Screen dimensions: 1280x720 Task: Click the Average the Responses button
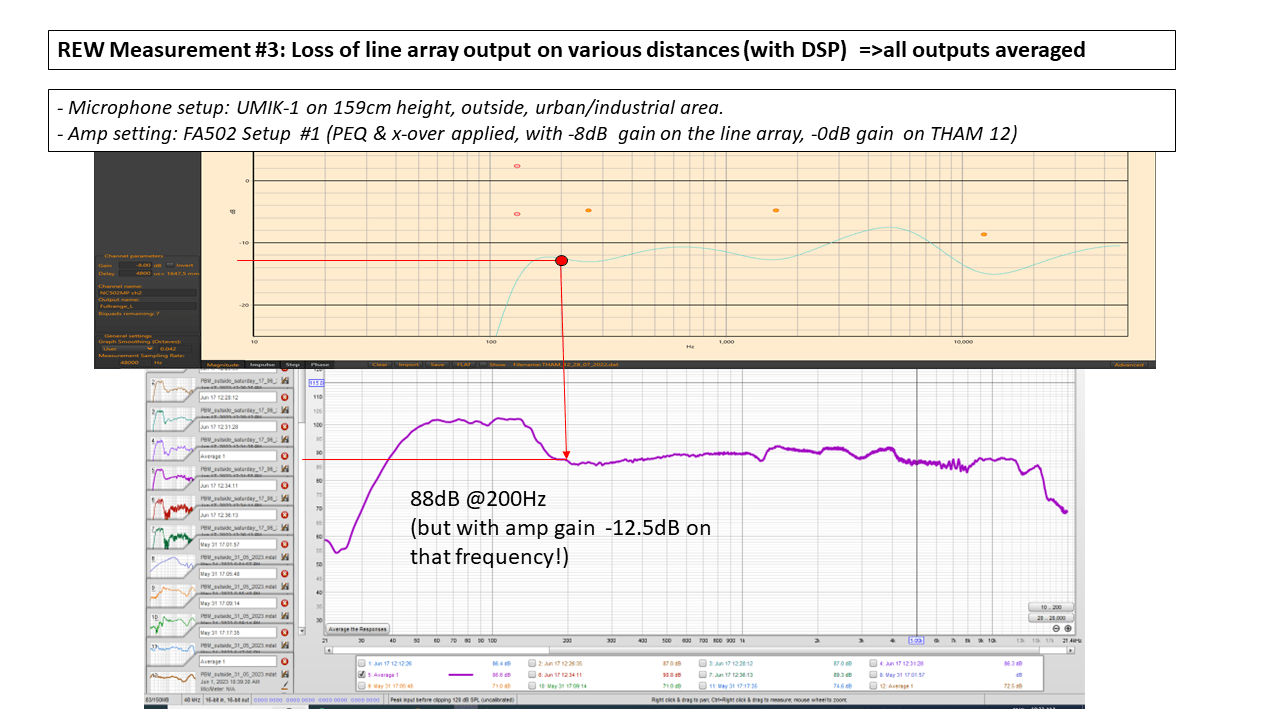(358, 629)
